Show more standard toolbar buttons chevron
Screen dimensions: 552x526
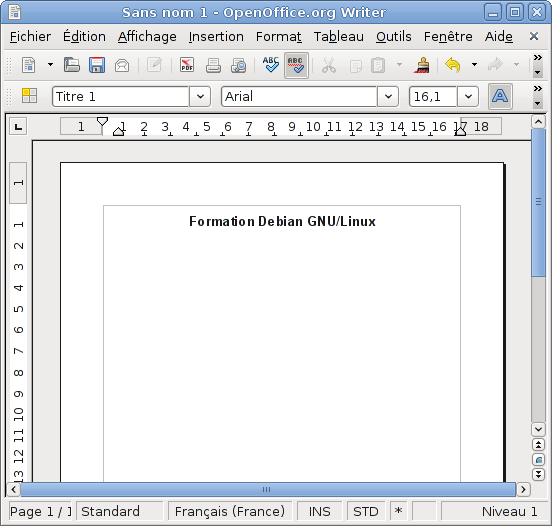click(538, 58)
